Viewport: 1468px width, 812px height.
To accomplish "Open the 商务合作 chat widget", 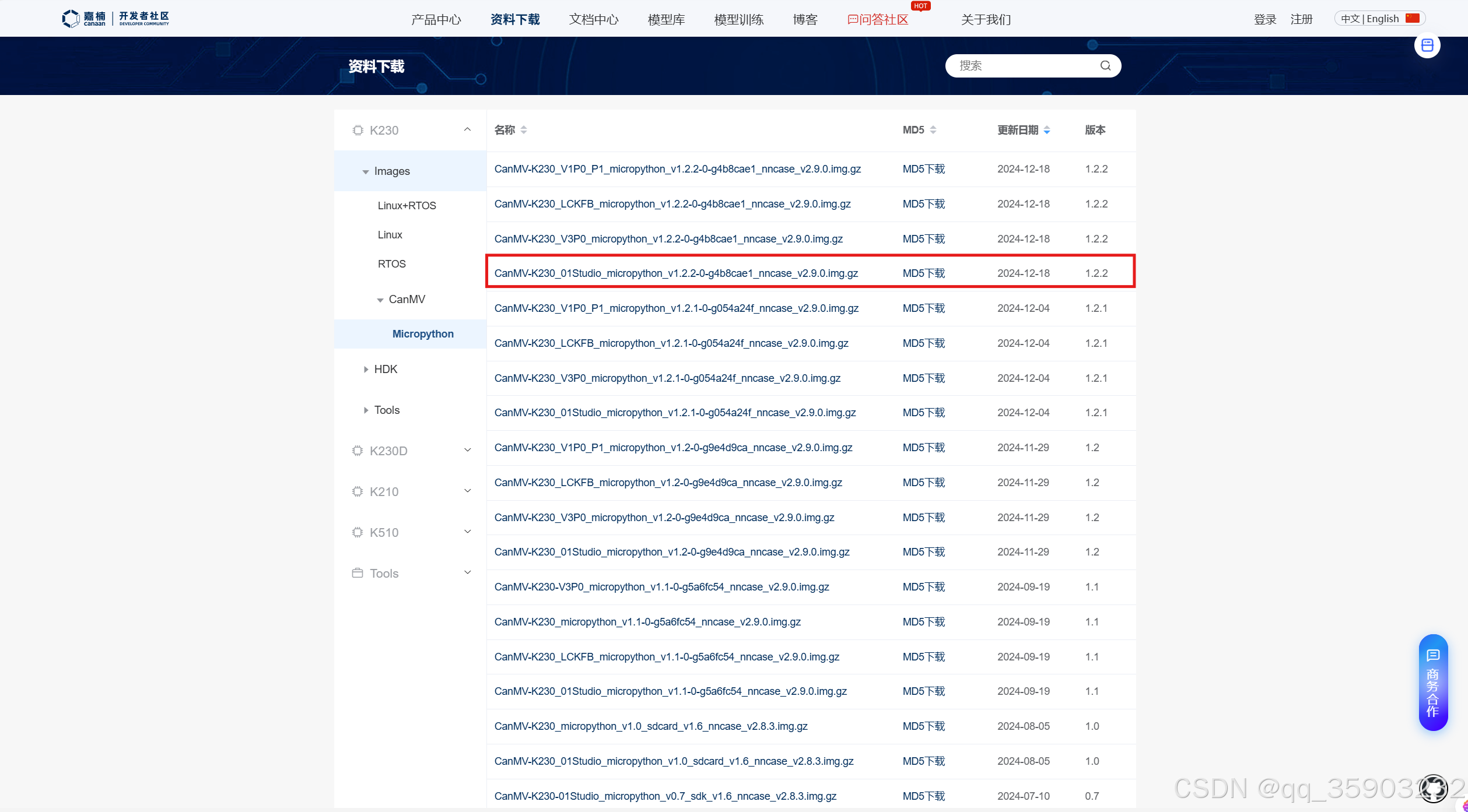I will coord(1433,682).
